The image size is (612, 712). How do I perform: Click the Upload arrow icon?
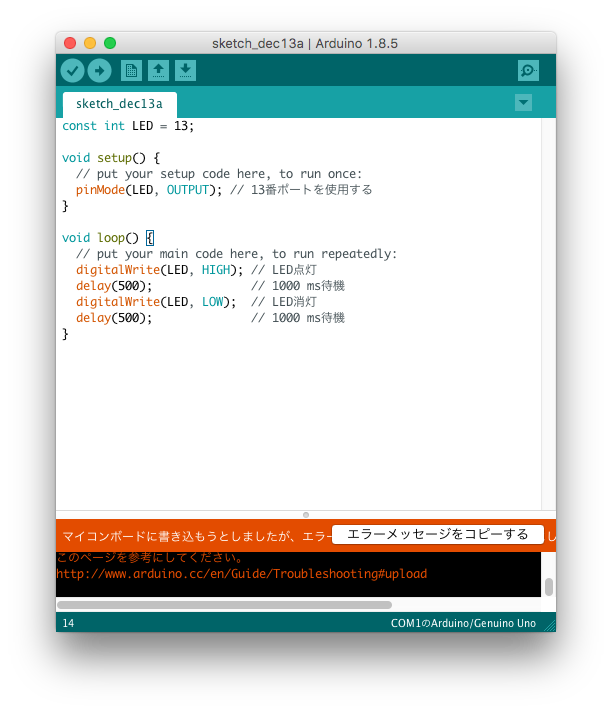tap(99, 71)
